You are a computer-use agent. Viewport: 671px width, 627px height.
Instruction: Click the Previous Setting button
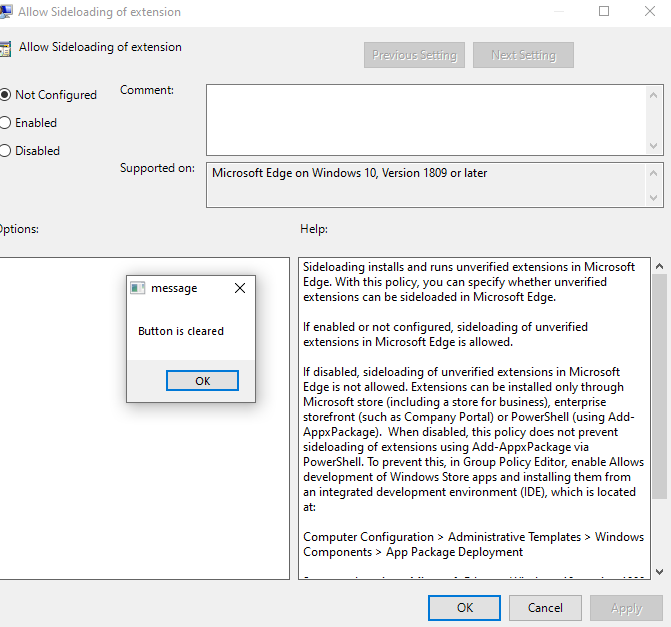click(414, 55)
